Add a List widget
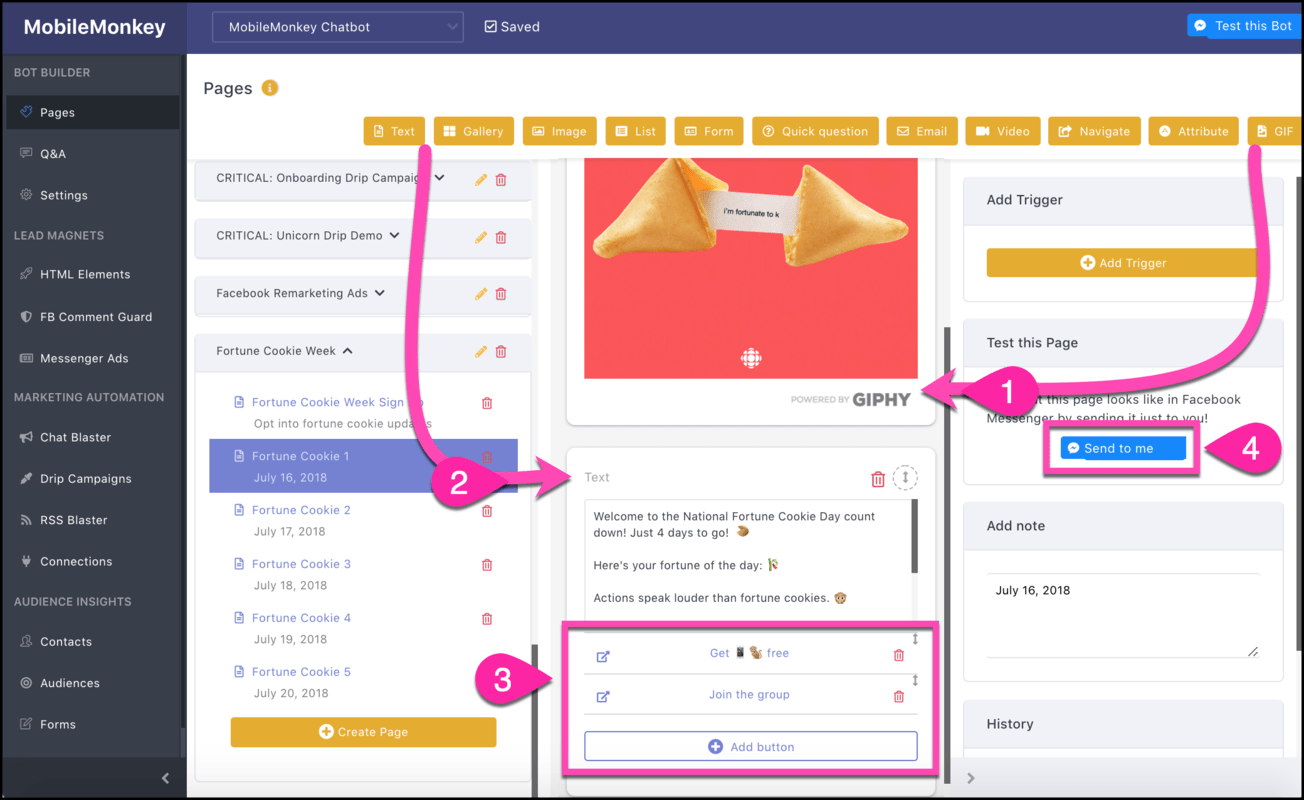The height and width of the screenshot is (800, 1304). pos(635,131)
